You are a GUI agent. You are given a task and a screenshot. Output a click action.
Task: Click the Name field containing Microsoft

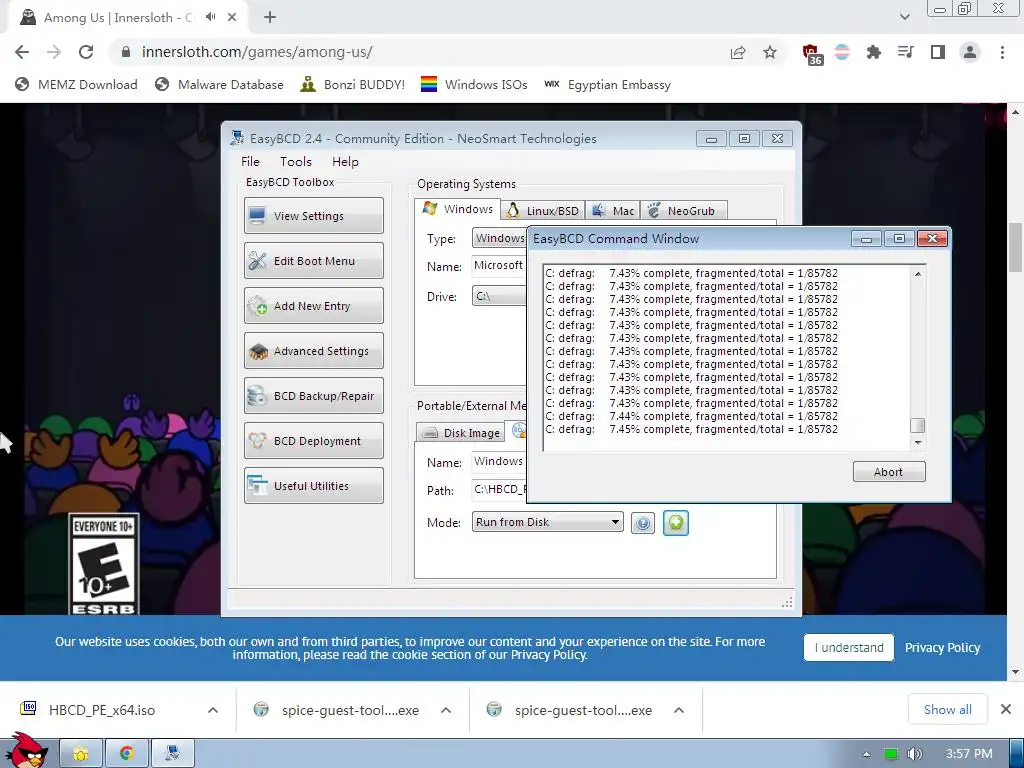tap(499, 265)
